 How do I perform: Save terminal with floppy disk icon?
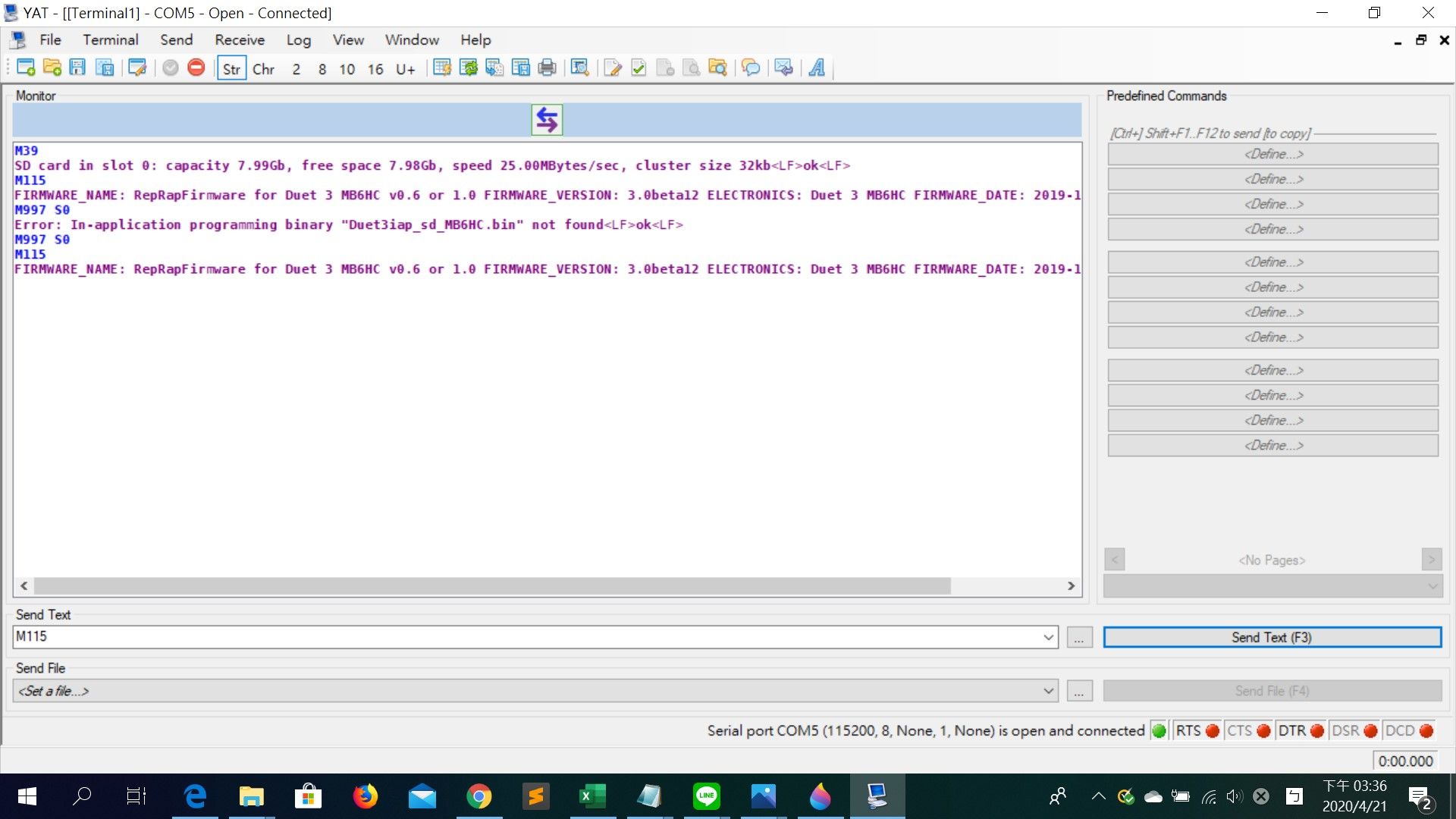77,67
